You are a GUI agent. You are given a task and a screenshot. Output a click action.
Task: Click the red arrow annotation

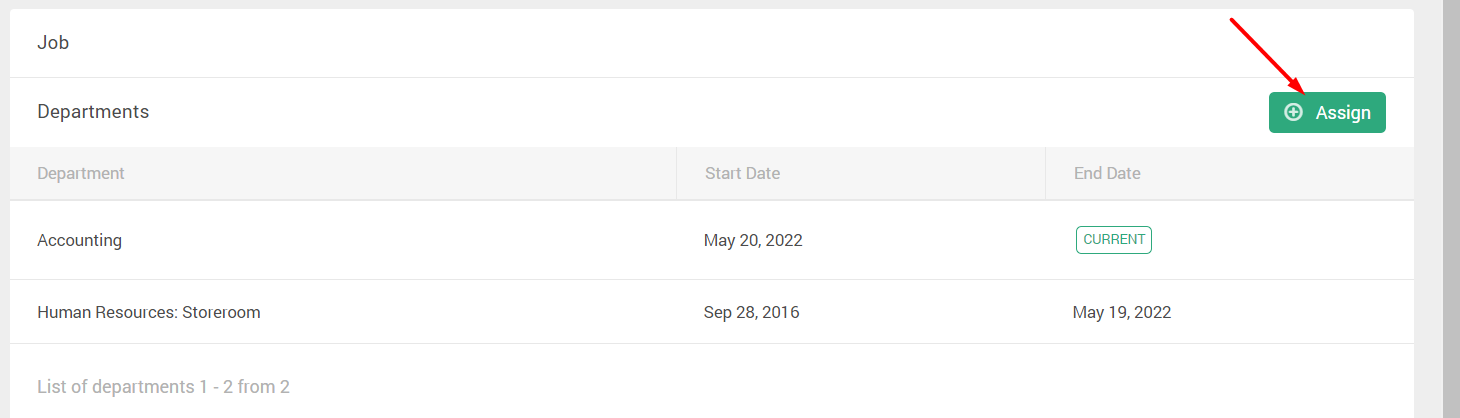1265,54
